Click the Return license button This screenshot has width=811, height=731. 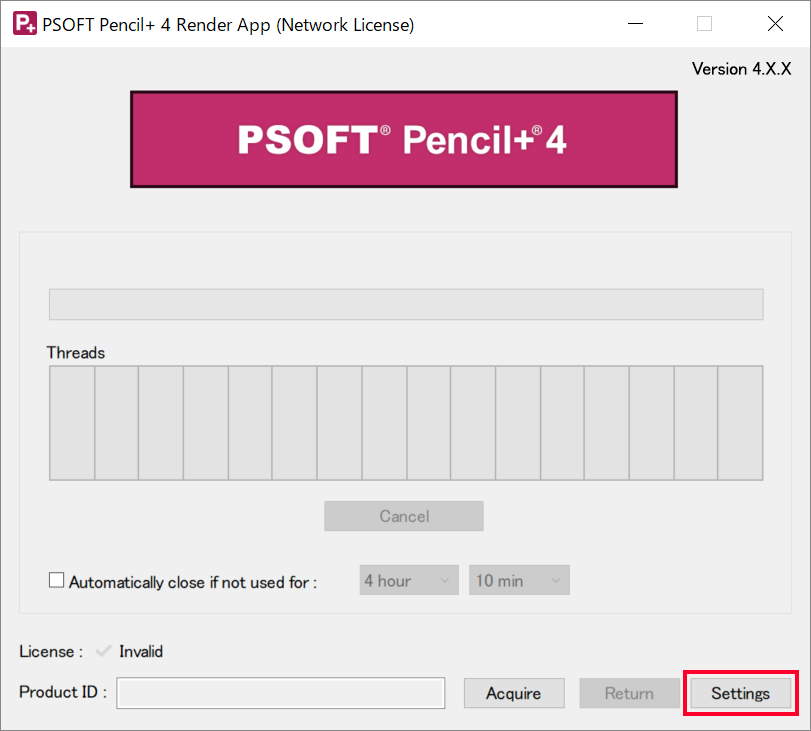pos(629,693)
